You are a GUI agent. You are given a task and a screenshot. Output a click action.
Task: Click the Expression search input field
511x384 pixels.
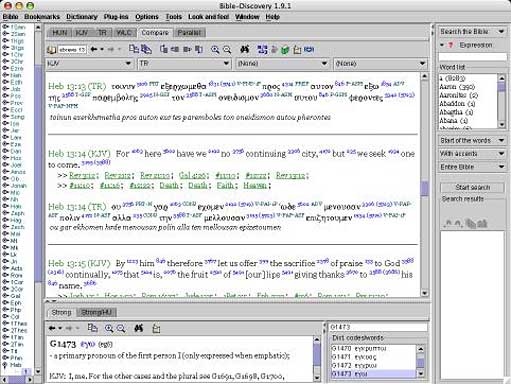(473, 57)
